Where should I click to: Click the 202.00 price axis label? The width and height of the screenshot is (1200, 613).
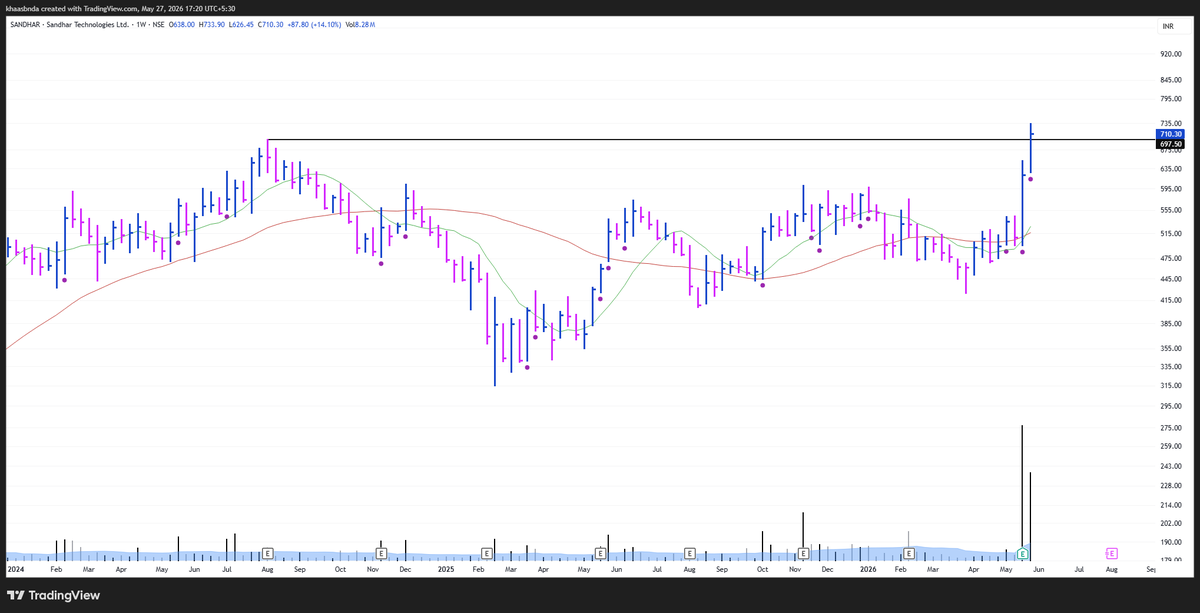[1171, 522]
